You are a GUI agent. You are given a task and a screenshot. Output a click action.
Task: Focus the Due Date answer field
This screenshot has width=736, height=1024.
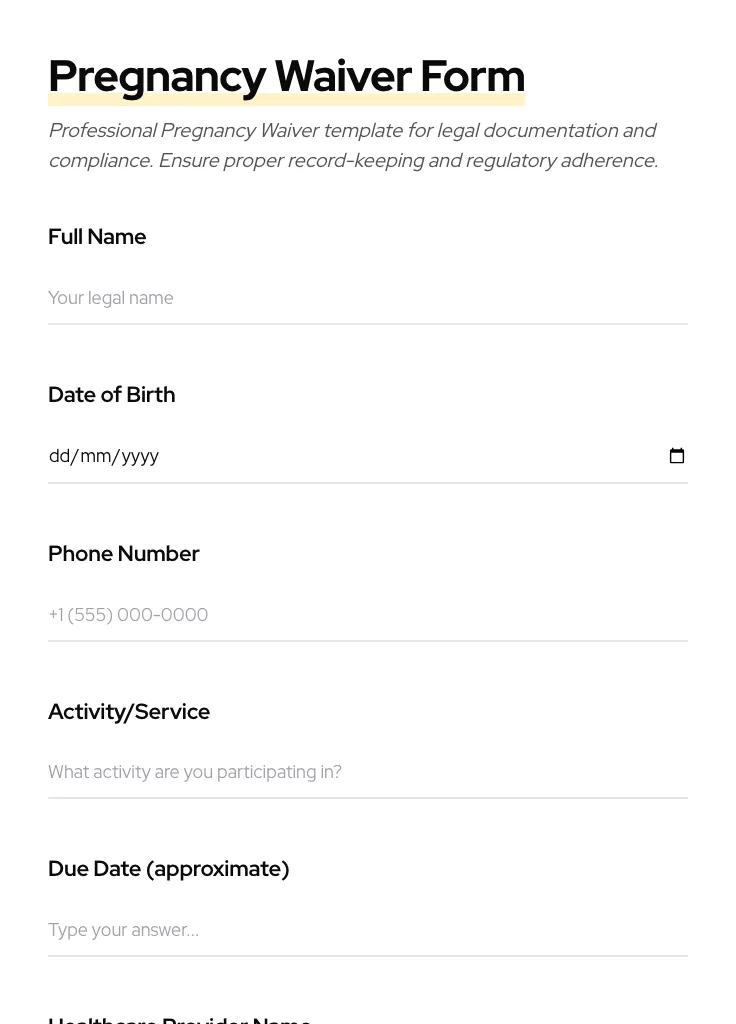tap(367, 930)
